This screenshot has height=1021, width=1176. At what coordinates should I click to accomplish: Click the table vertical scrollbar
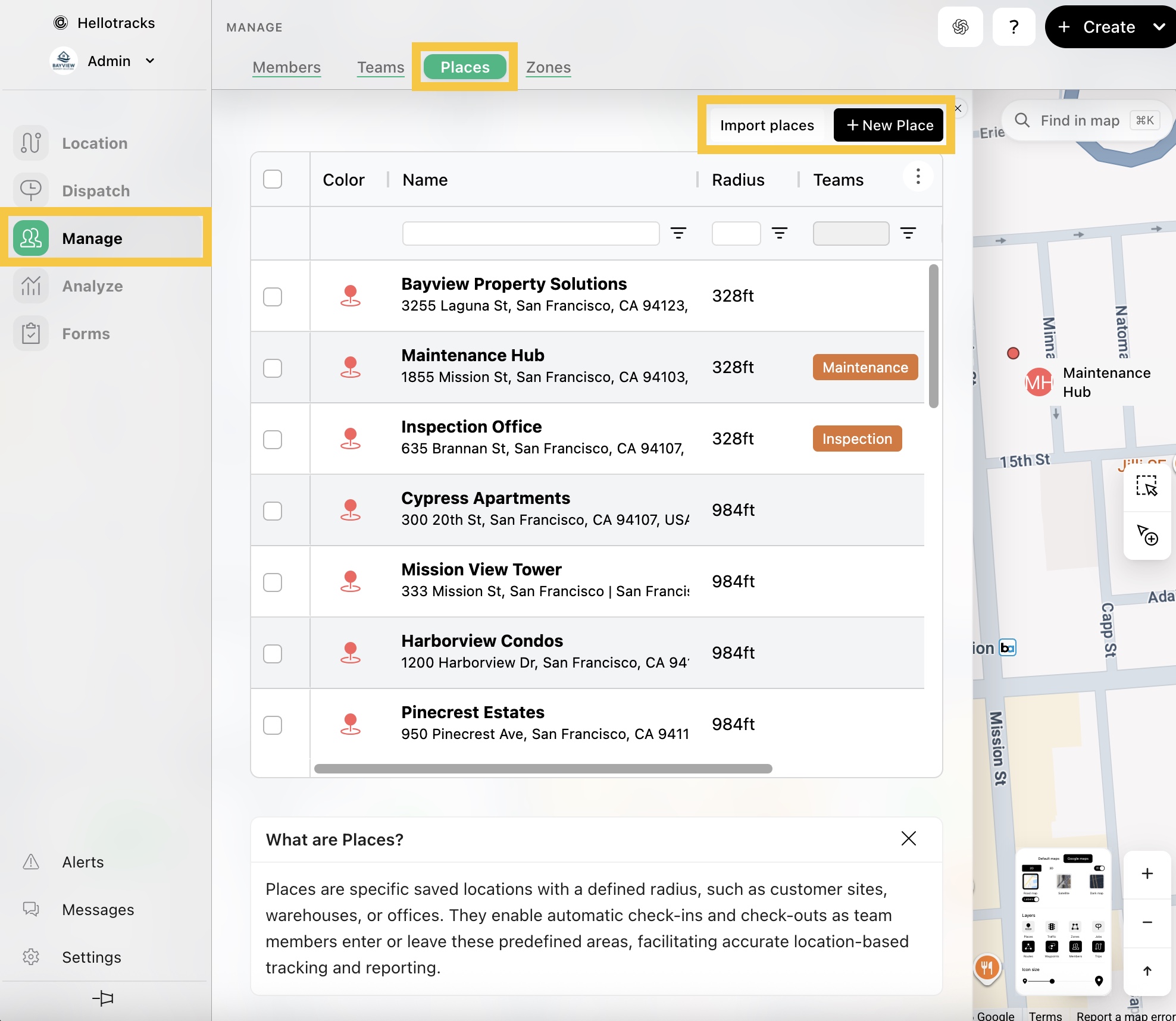click(x=934, y=336)
